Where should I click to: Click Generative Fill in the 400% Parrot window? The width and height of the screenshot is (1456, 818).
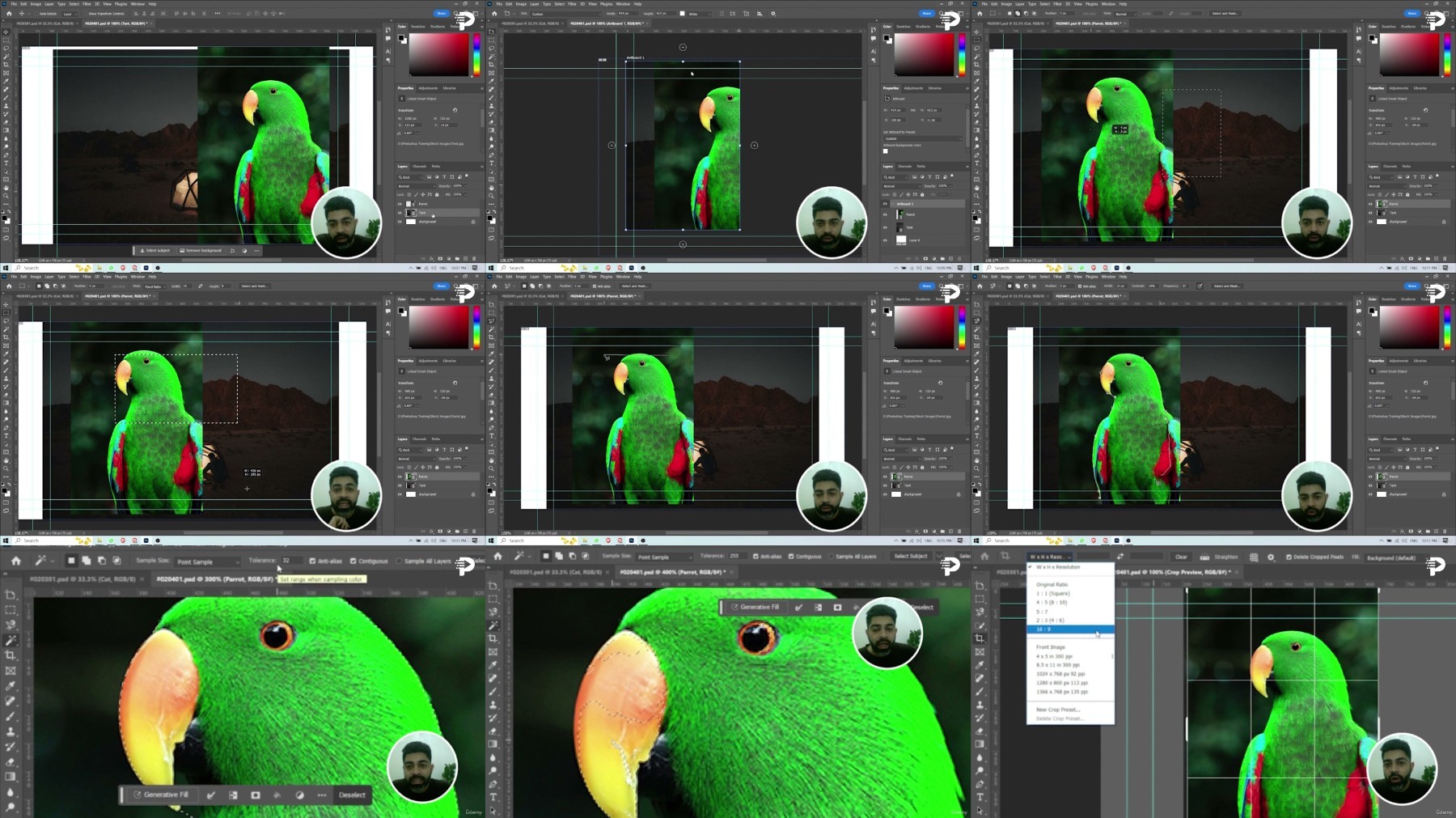click(x=756, y=608)
